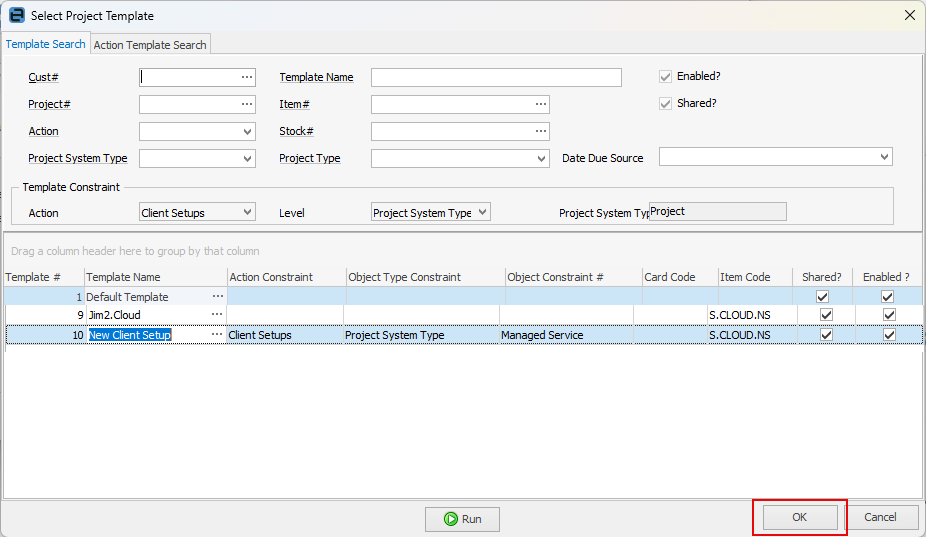Select the Default Template row name
926x537 pixels.
click(127, 297)
